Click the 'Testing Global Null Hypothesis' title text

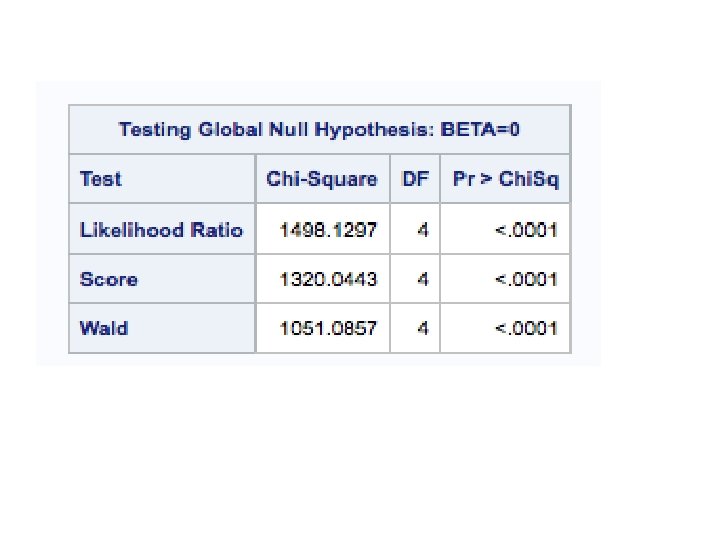[274, 130]
